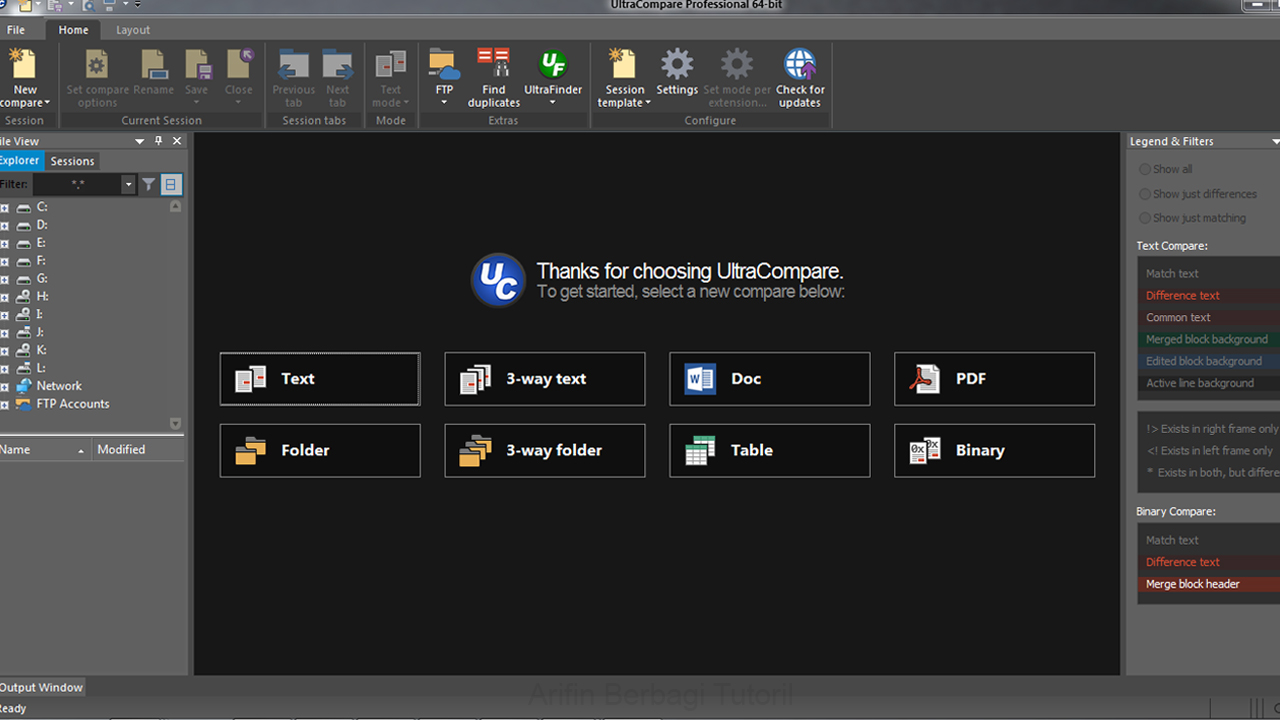This screenshot has width=1280, height=720.
Task: Switch to the Home ribbon tab
Action: [73, 30]
